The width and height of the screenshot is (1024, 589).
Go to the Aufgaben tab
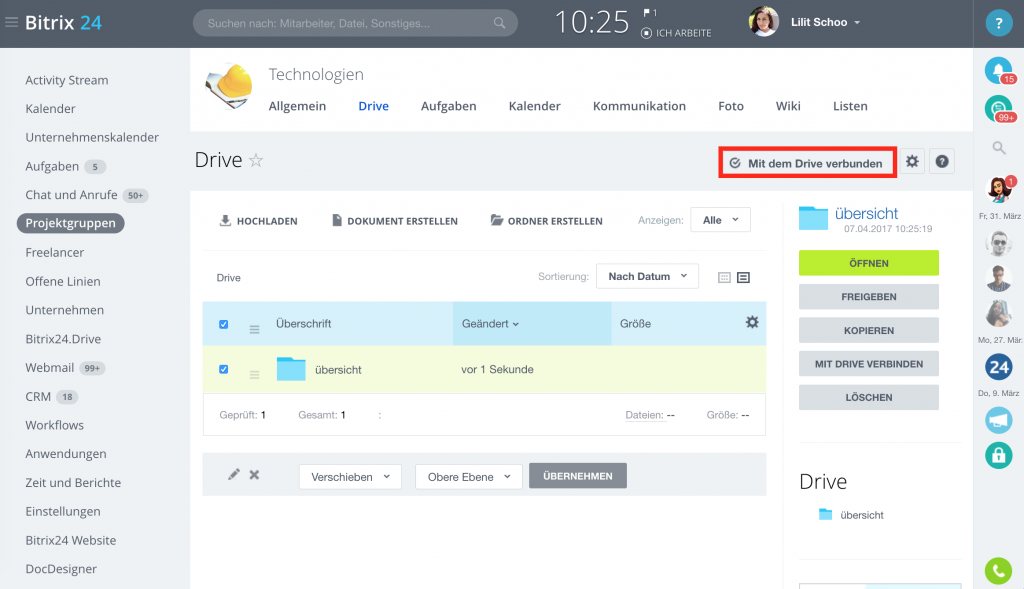tap(449, 106)
